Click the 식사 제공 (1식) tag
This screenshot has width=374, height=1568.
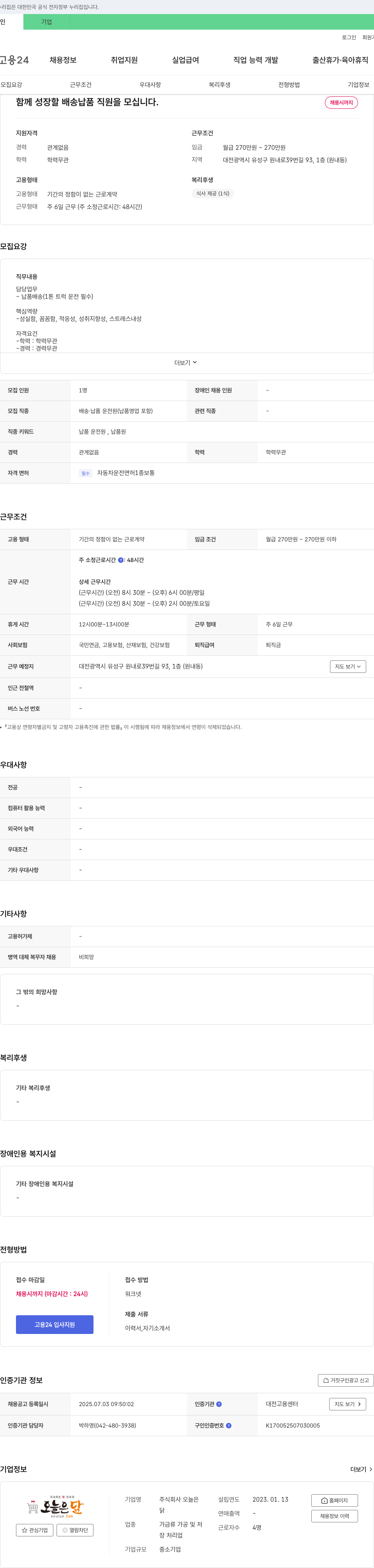pyautogui.click(x=213, y=193)
